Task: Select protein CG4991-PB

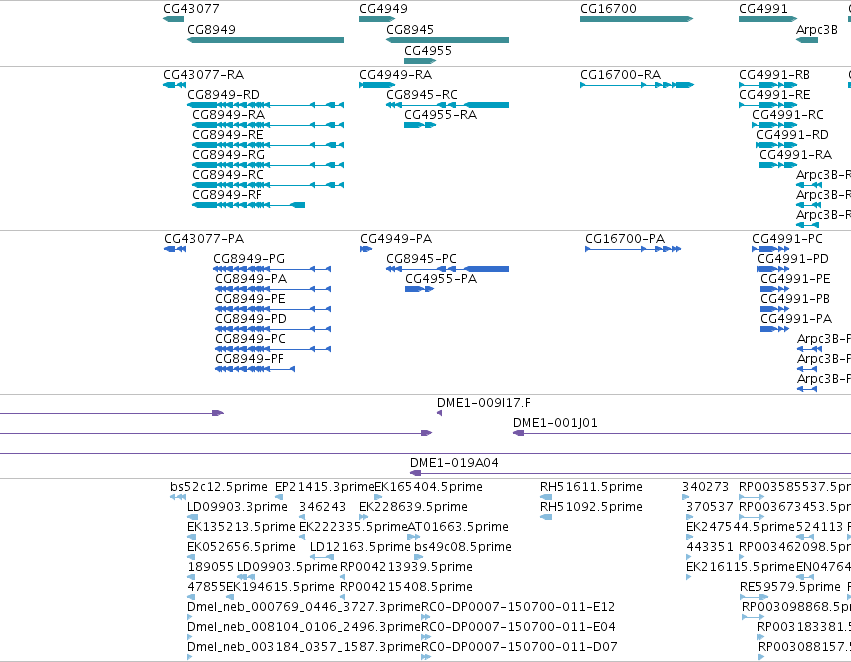Action: click(795, 299)
